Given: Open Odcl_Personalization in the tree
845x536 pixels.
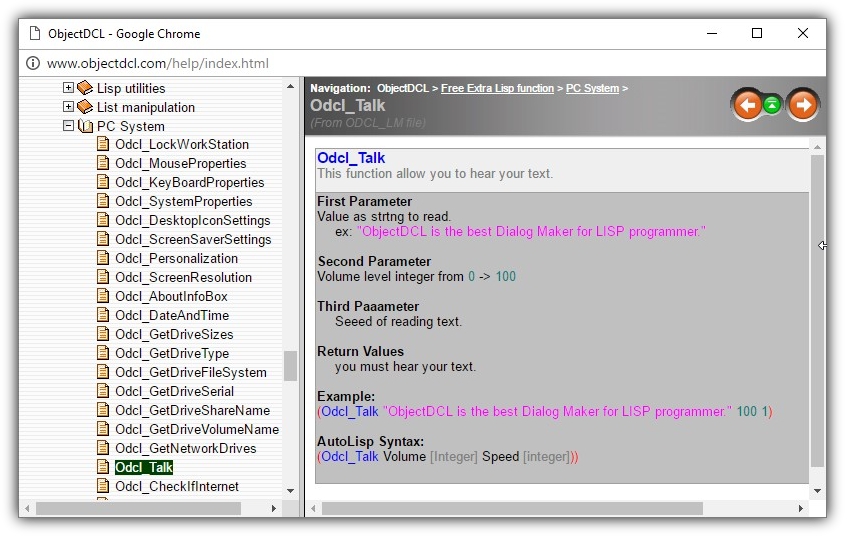Looking at the screenshot, I should coord(176,258).
